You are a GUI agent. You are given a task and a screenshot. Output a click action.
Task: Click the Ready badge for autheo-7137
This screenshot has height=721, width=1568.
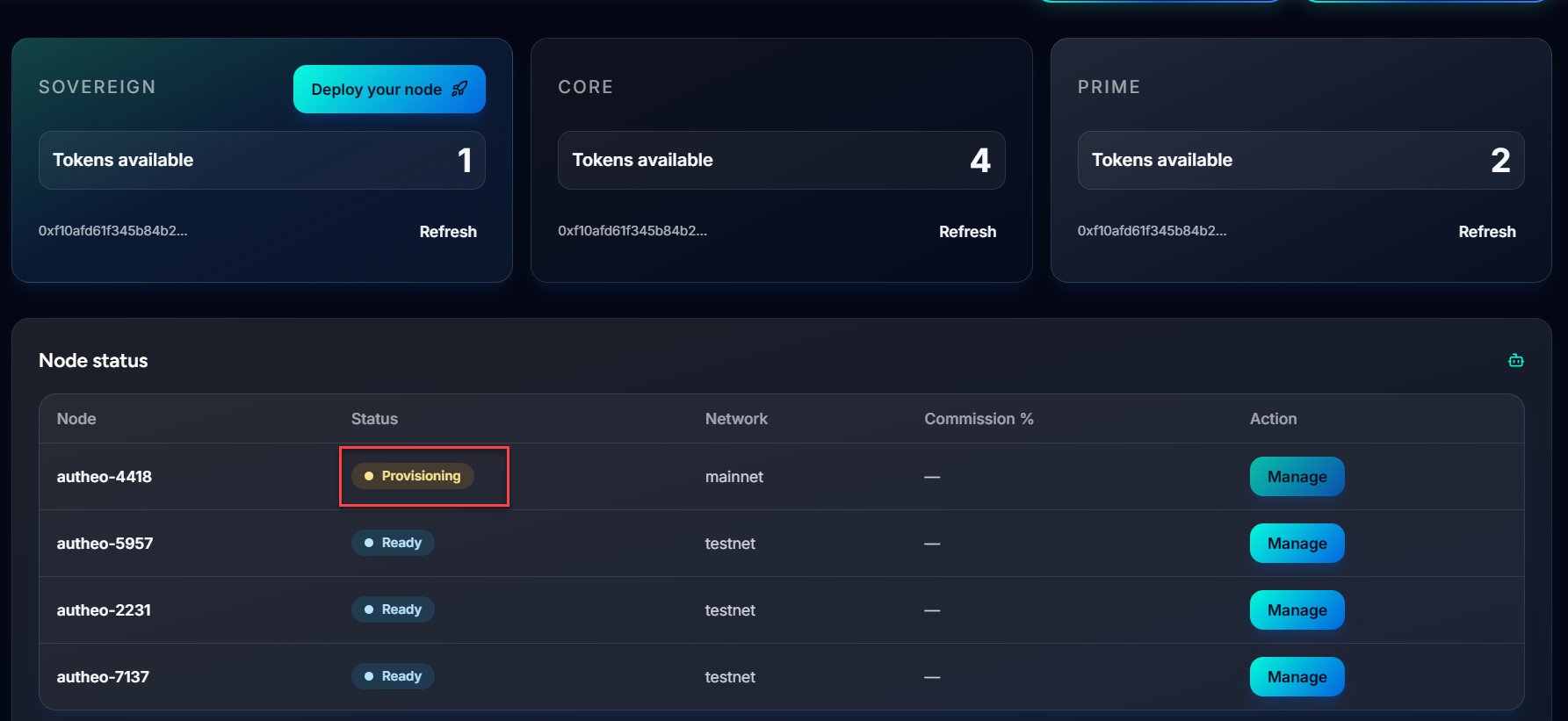click(x=393, y=676)
